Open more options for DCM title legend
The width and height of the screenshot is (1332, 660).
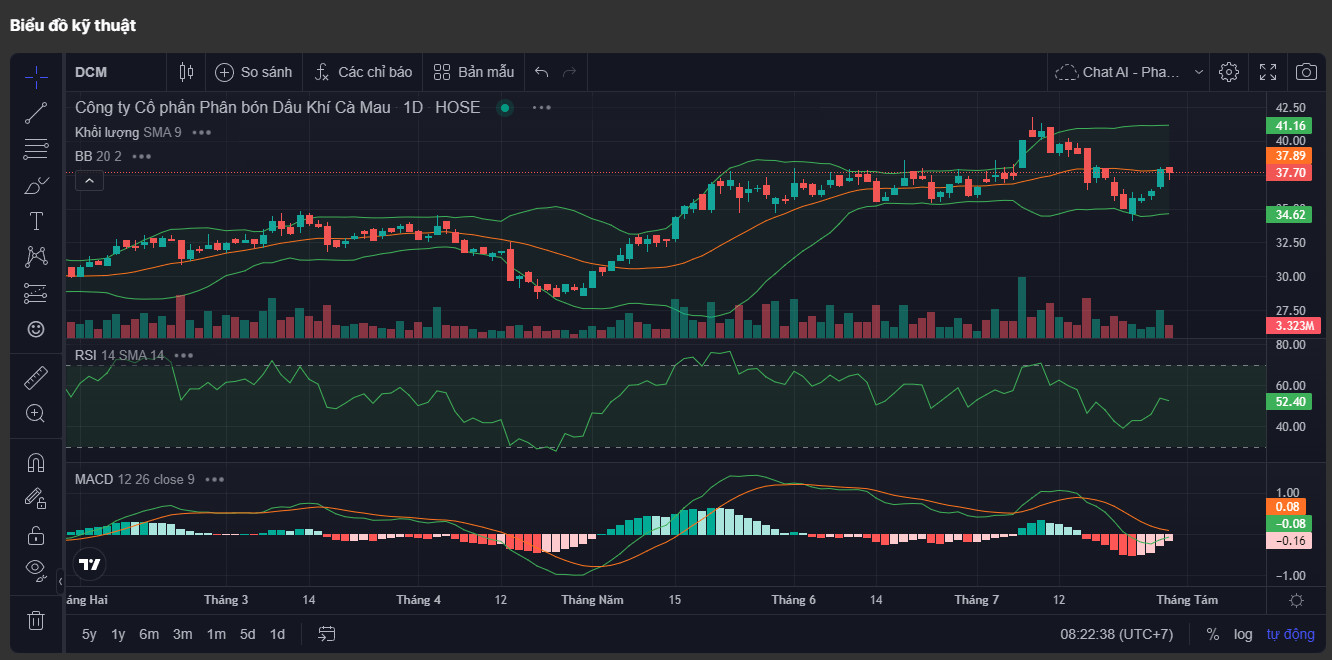click(542, 108)
